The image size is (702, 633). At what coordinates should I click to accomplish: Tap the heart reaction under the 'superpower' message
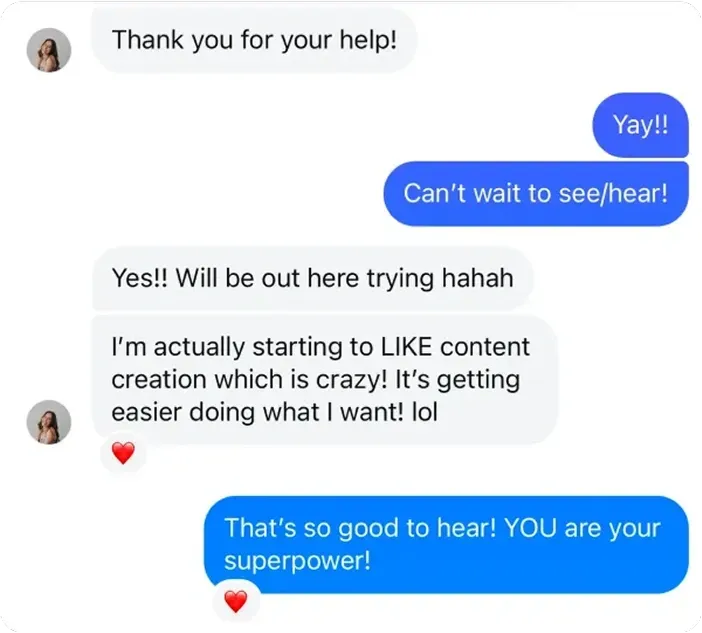[235, 601]
